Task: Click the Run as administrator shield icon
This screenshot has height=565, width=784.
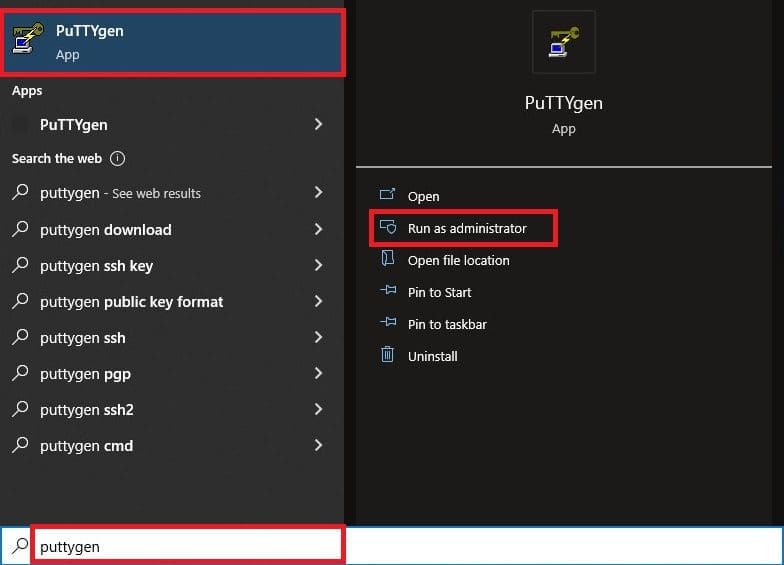Action: click(x=388, y=226)
